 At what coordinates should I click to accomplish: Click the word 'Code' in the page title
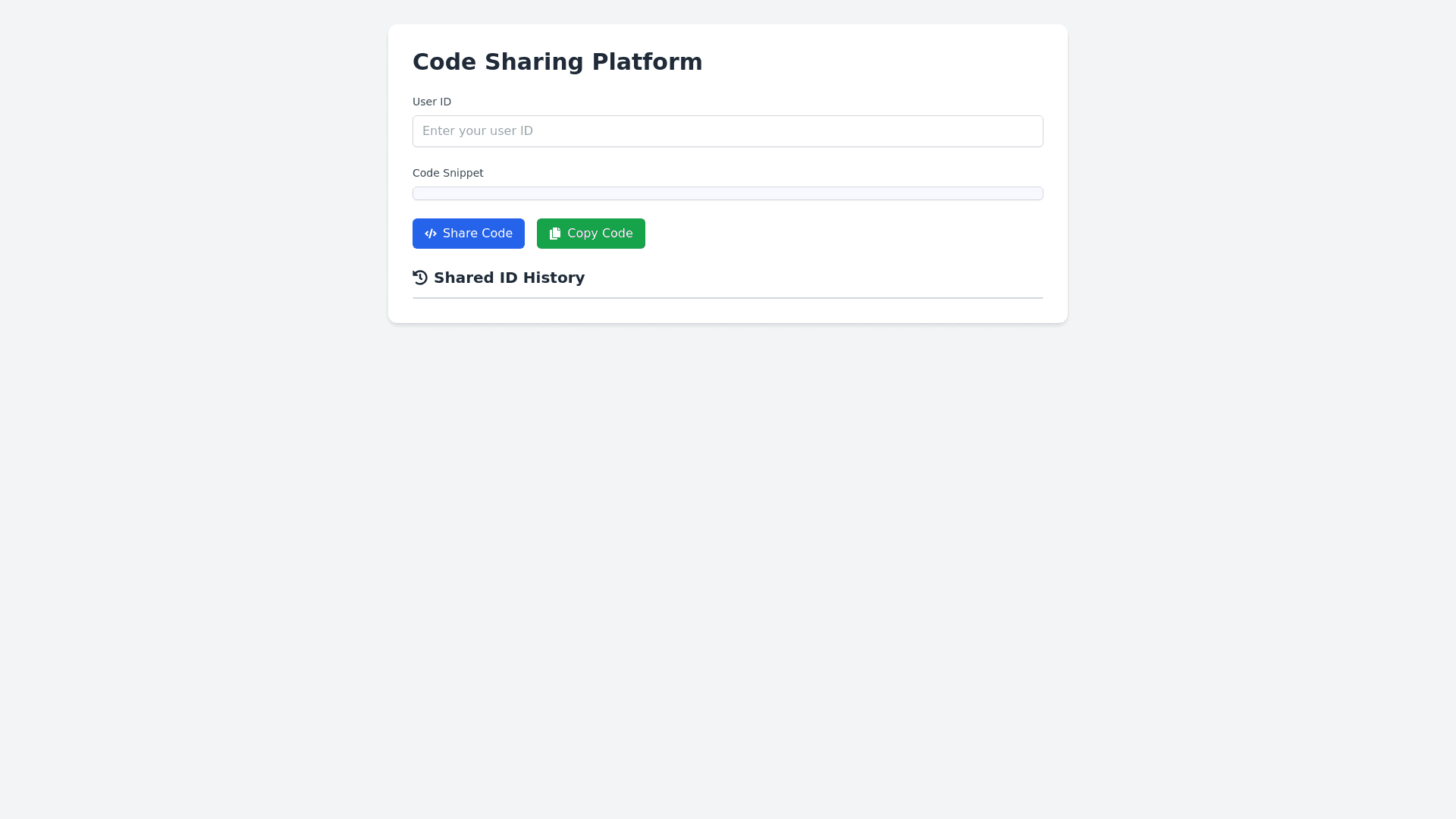(x=444, y=61)
